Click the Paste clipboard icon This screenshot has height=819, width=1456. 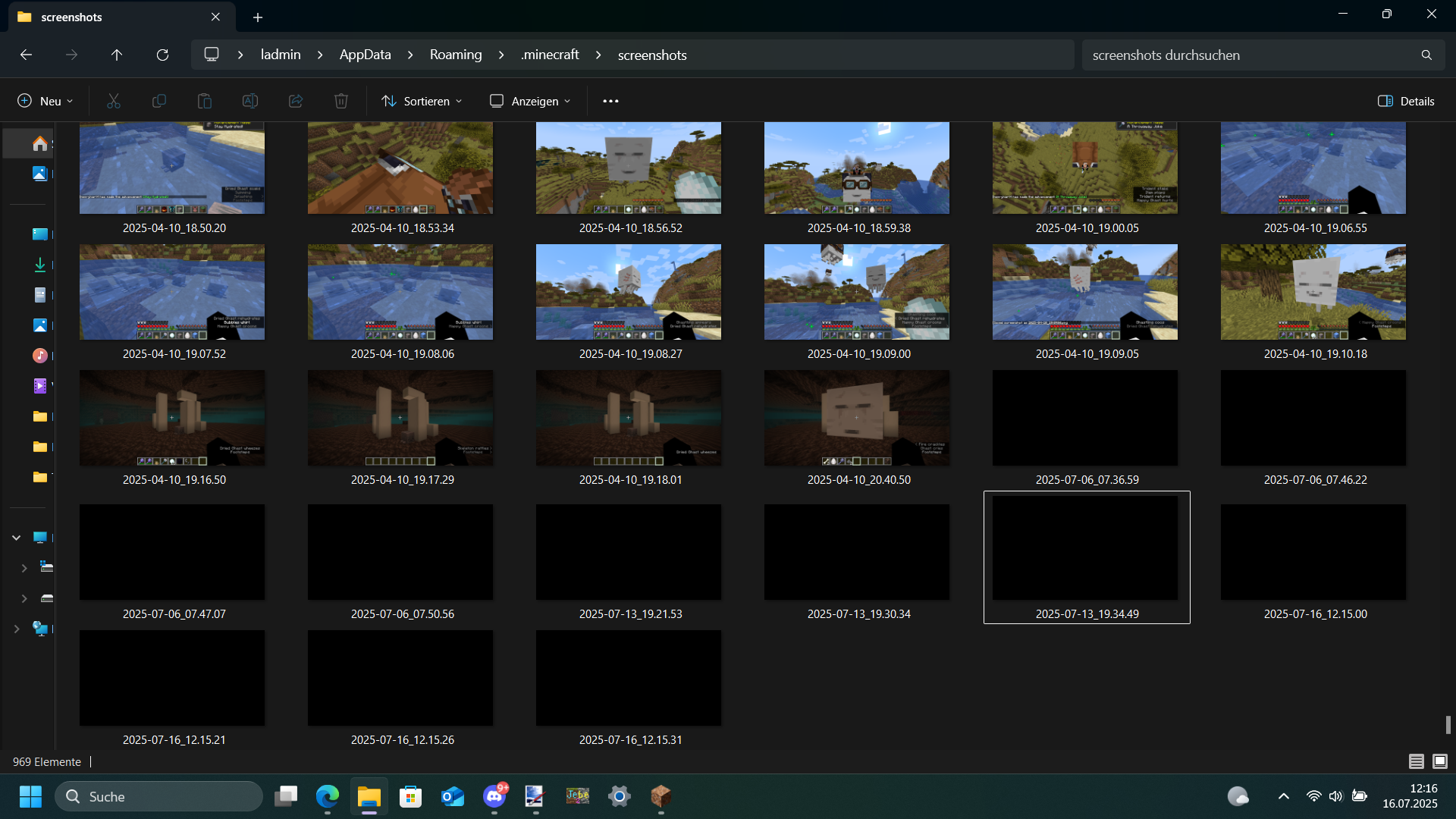[x=205, y=101]
